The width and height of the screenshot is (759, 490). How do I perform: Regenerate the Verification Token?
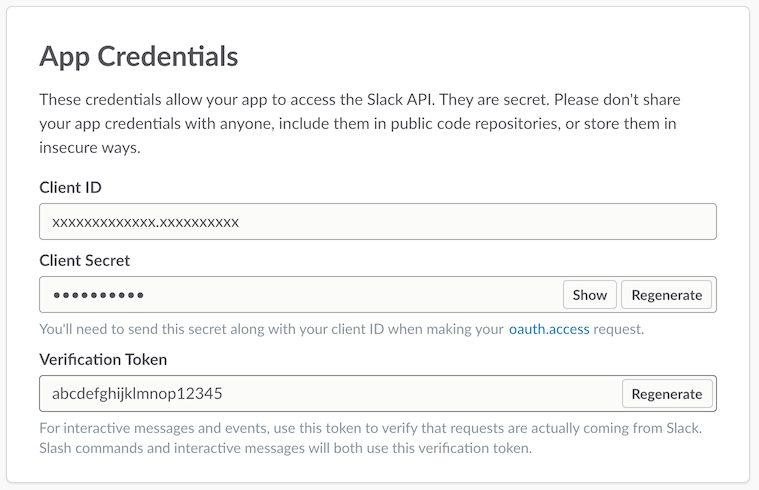point(667,394)
